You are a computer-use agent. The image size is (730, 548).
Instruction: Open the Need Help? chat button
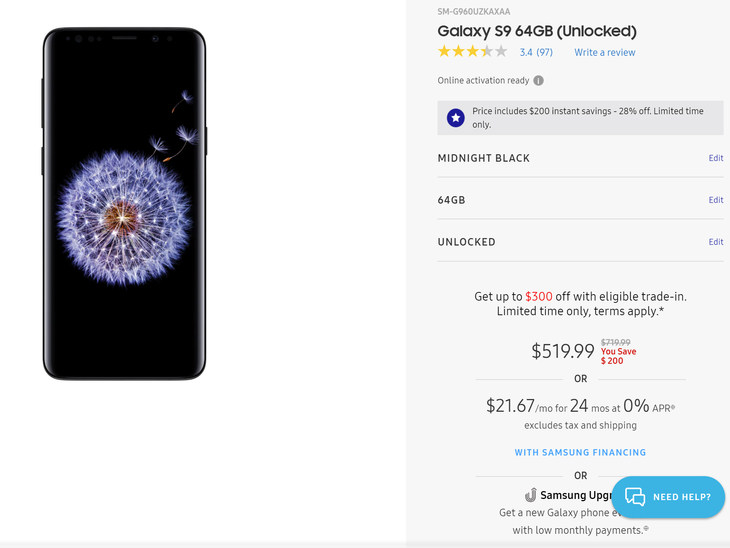(668, 497)
